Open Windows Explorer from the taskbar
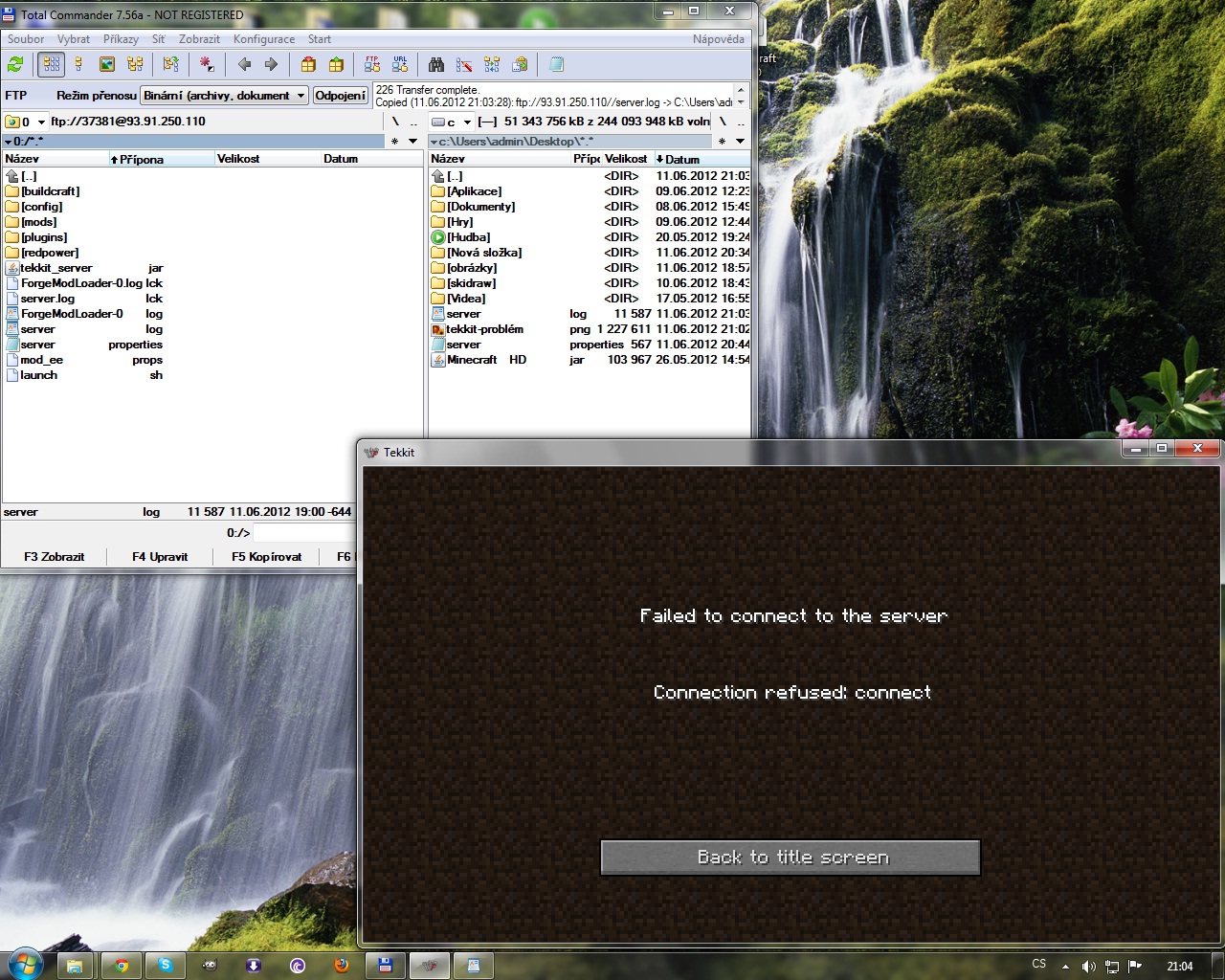The height and width of the screenshot is (980, 1225). coord(74,966)
